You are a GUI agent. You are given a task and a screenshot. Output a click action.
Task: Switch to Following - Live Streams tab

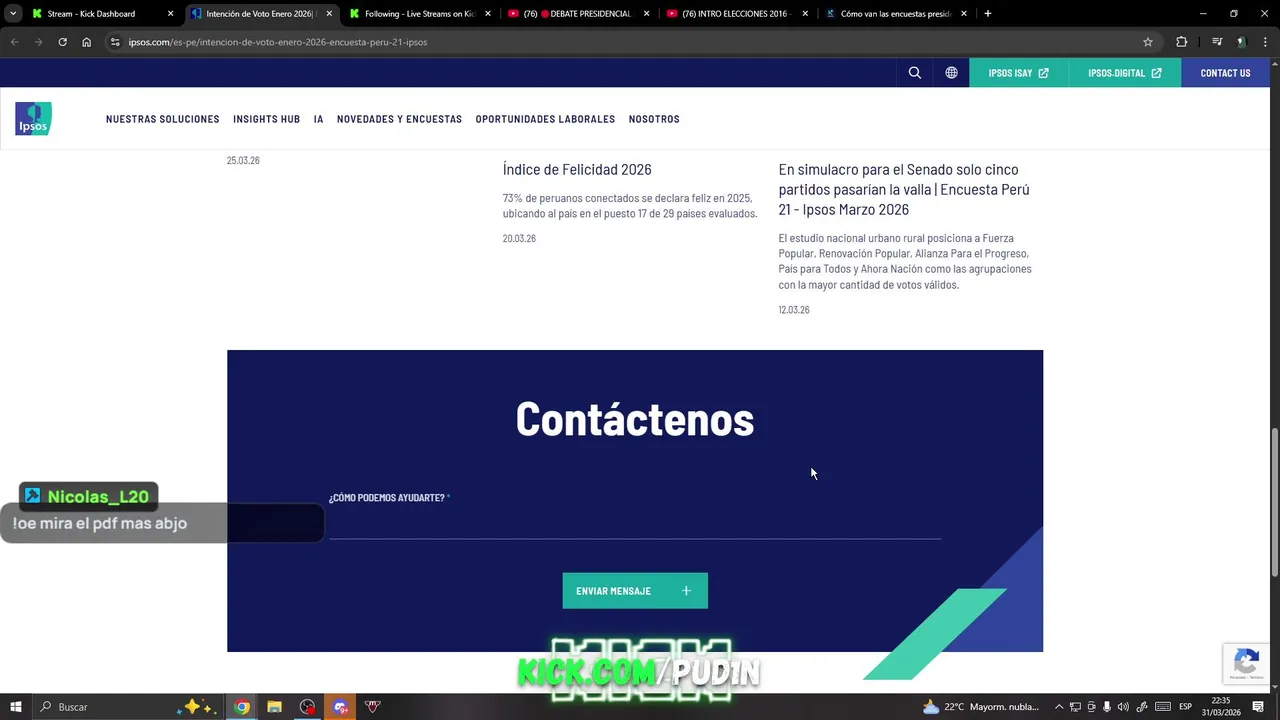tap(418, 14)
